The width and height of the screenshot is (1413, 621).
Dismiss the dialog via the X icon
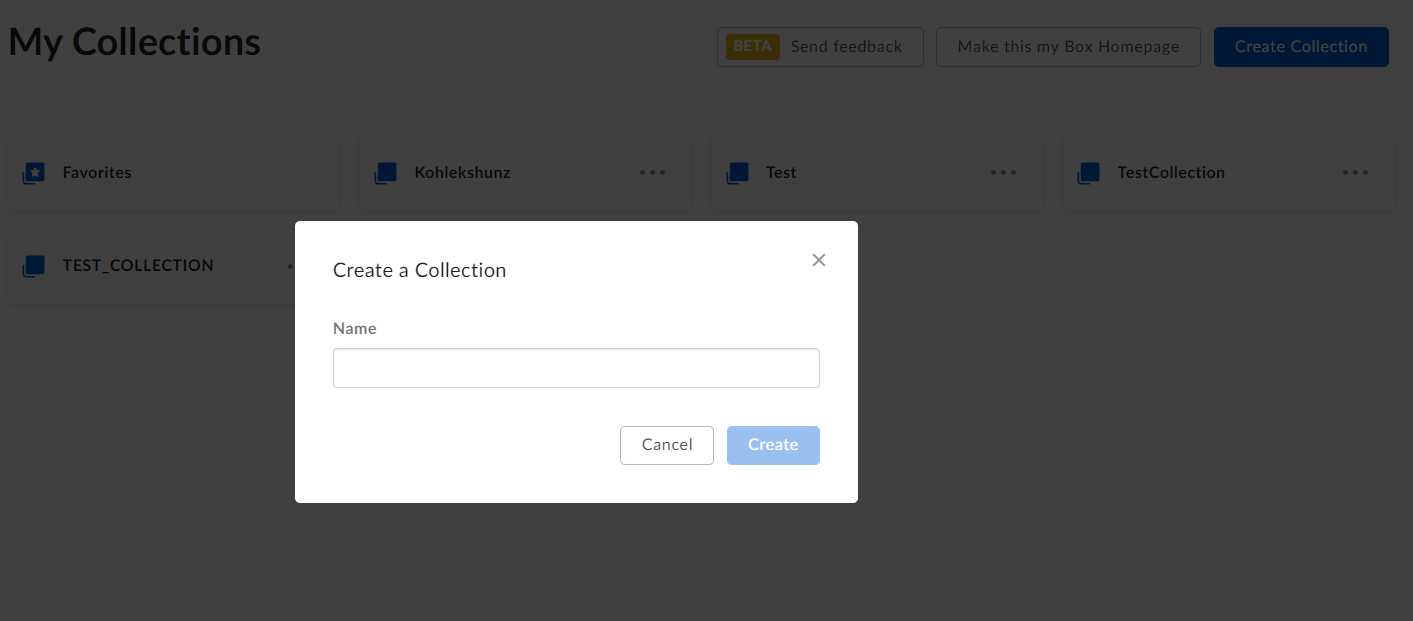coord(819,260)
